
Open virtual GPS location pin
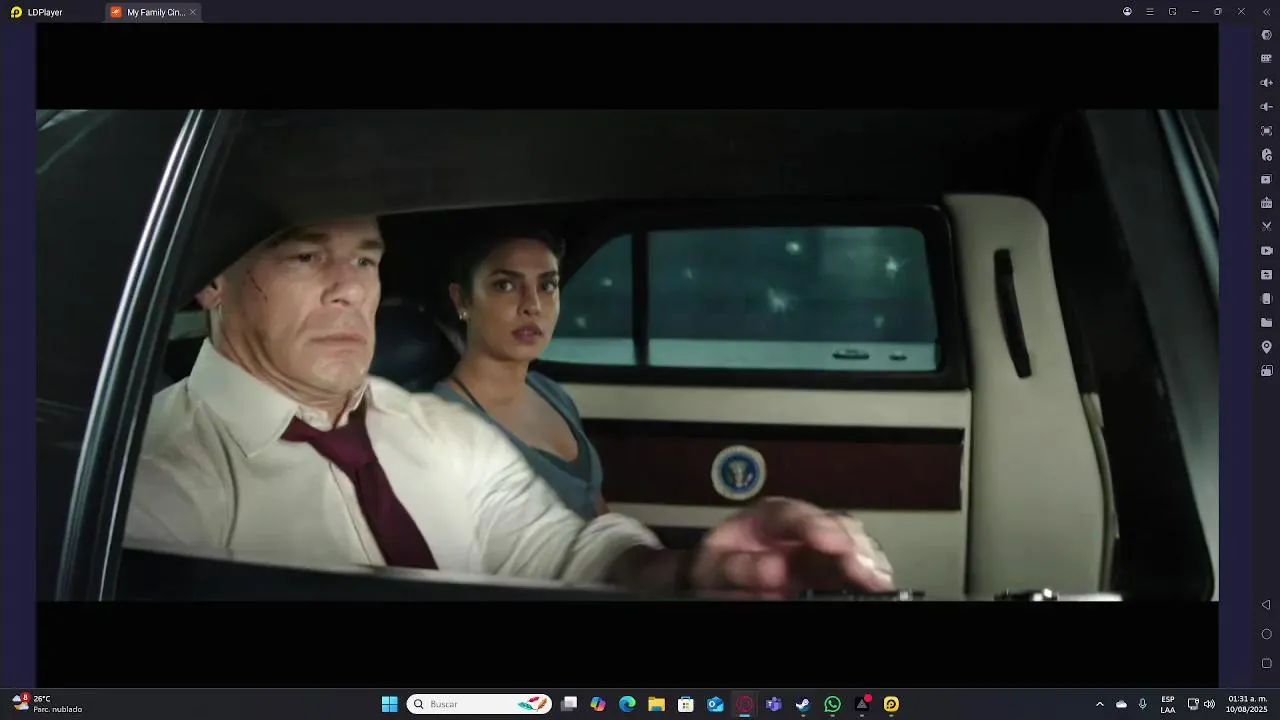click(x=1266, y=347)
